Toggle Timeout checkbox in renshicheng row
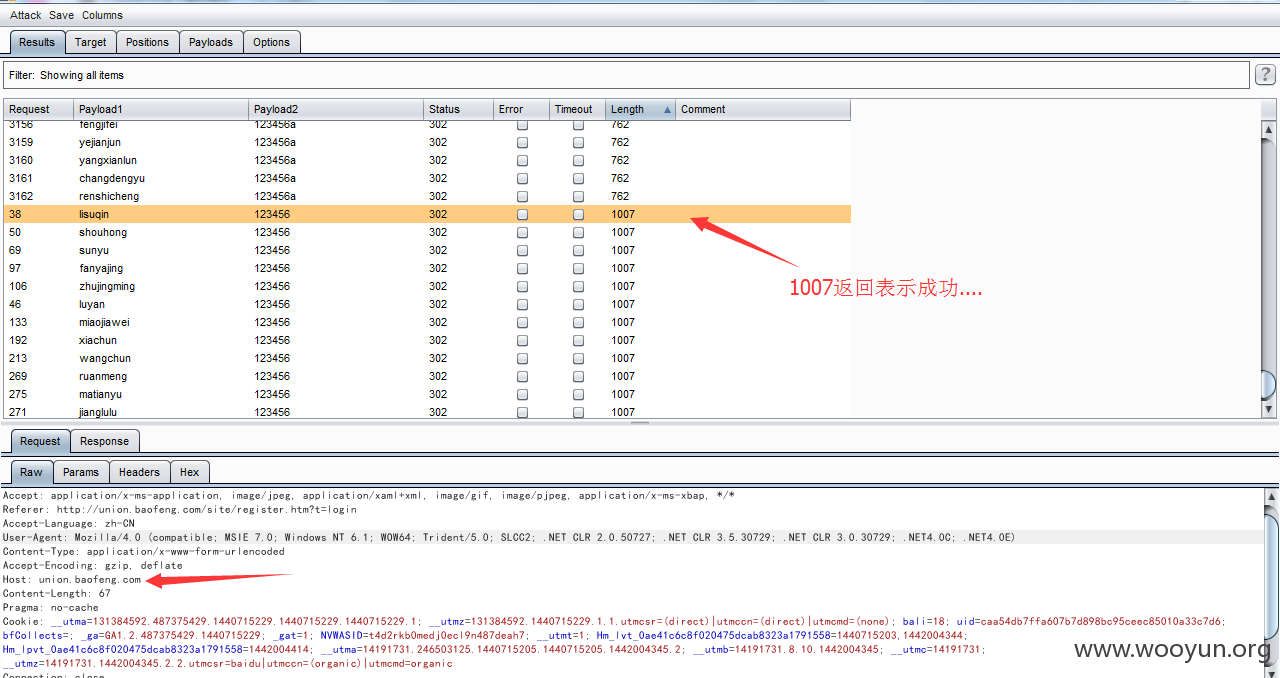The width and height of the screenshot is (1280, 678). point(578,196)
